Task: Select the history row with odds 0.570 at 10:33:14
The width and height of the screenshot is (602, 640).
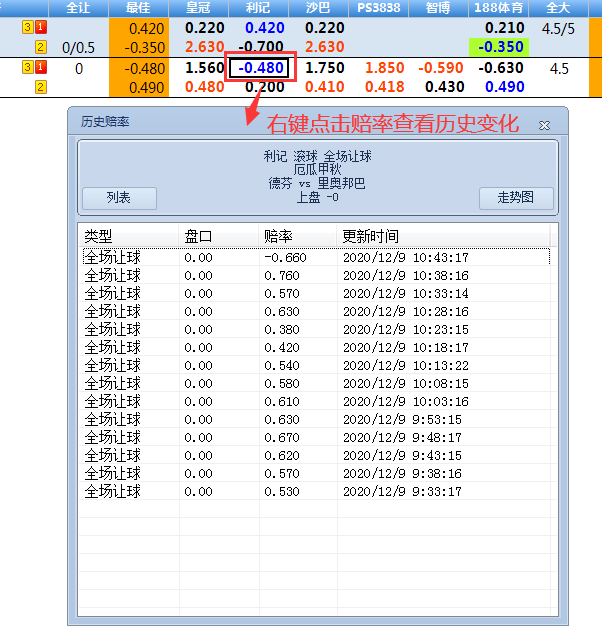Action: coord(316,293)
